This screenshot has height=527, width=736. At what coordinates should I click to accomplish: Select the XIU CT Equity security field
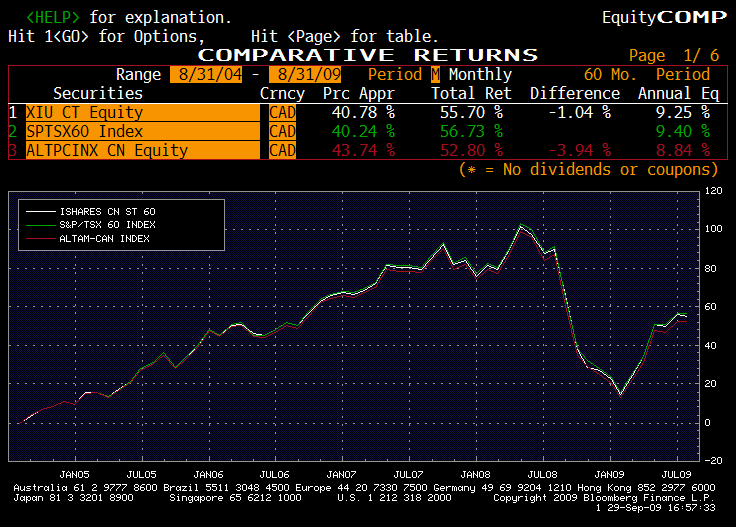pyautogui.click(x=140, y=113)
